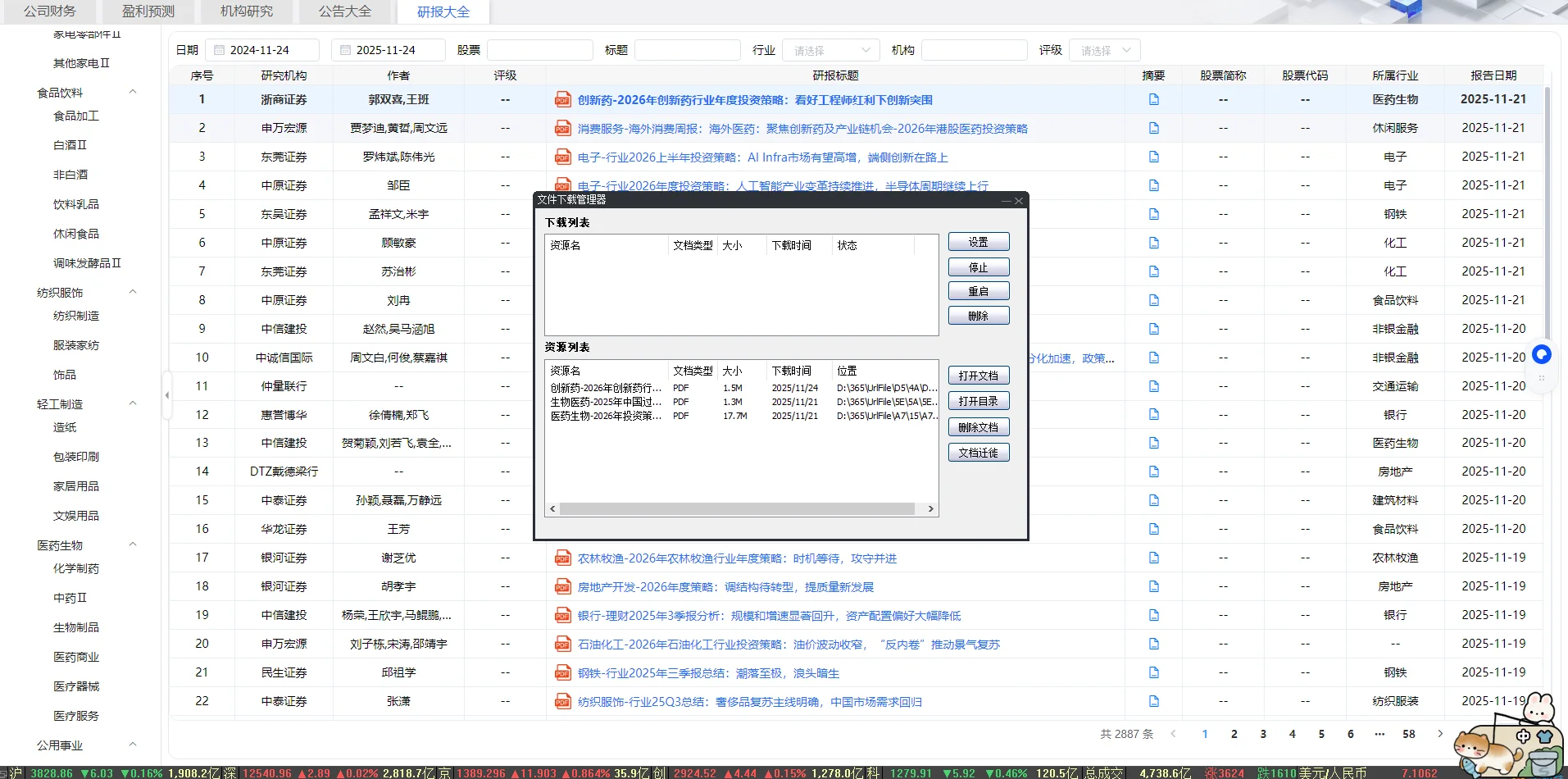Switch to the 公告大全 tab
1568x779 pixels.
(x=345, y=11)
